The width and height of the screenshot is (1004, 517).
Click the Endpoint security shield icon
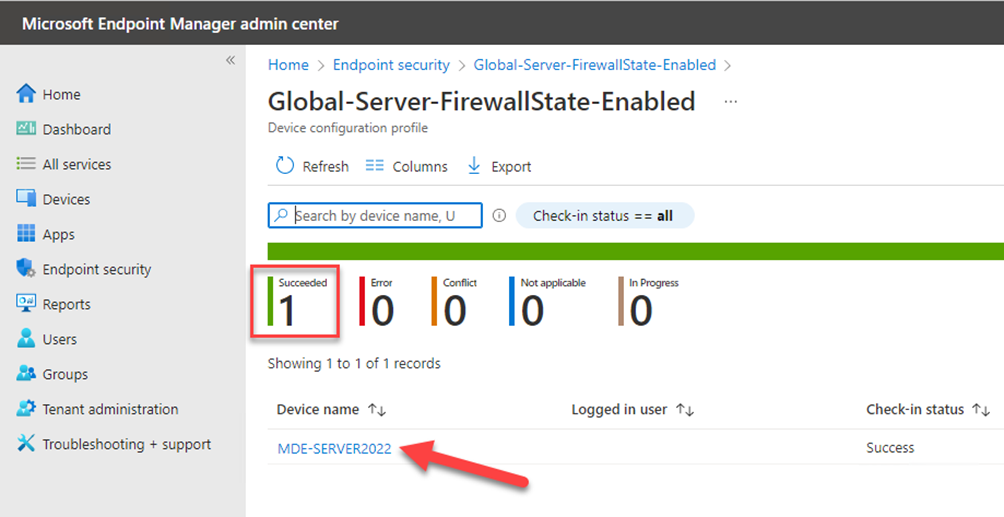26,268
